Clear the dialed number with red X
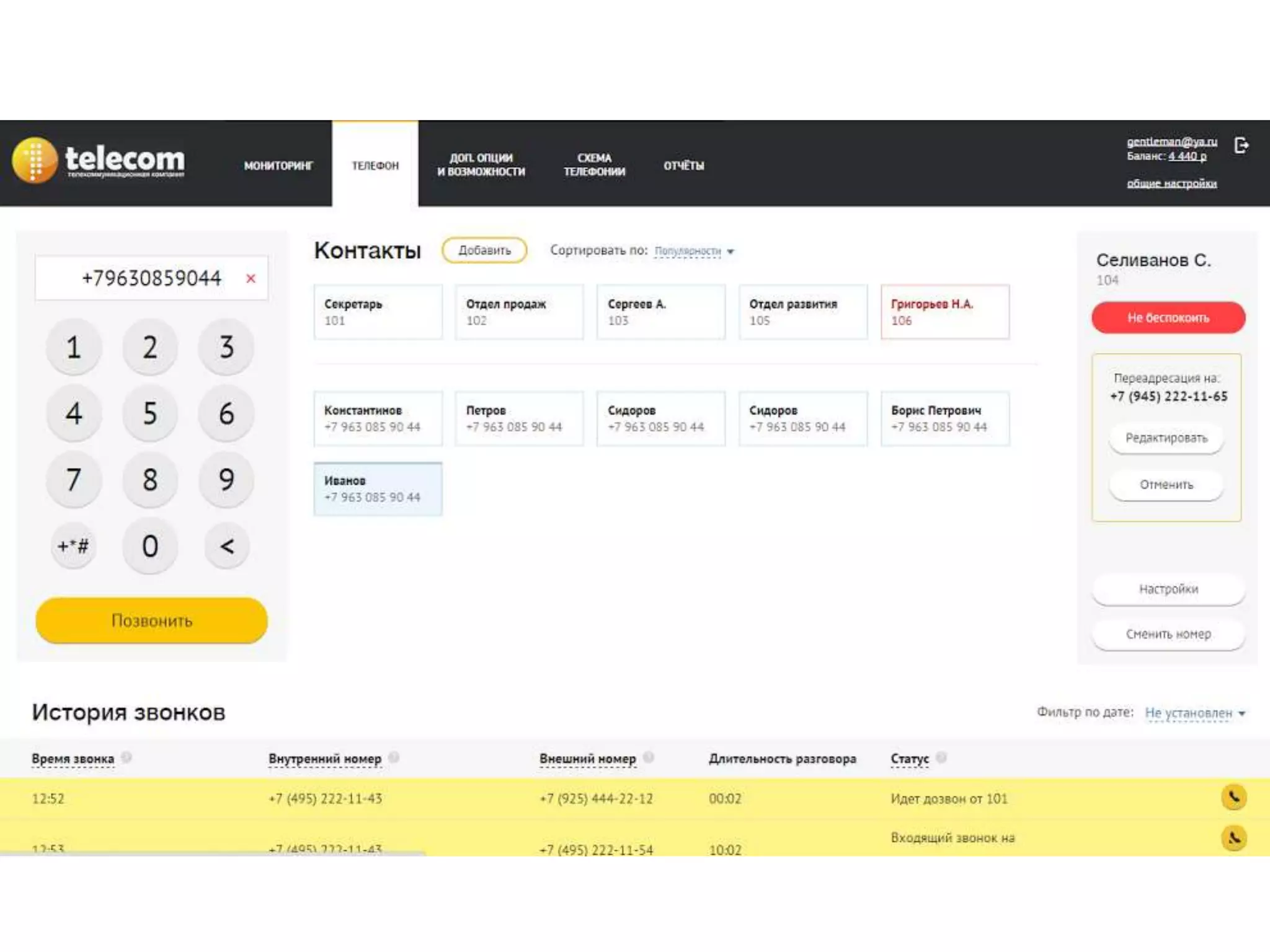This screenshot has width=1270, height=952. pos(251,279)
